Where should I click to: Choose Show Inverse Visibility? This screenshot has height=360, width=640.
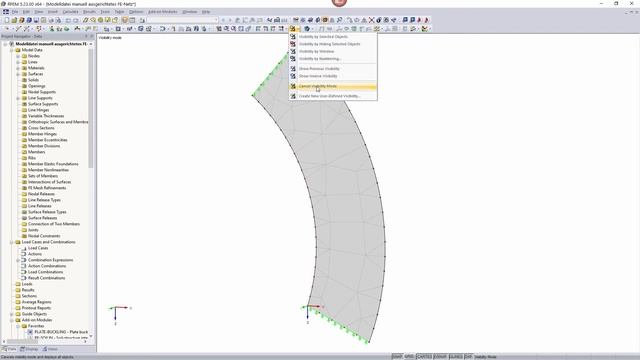(x=333, y=76)
